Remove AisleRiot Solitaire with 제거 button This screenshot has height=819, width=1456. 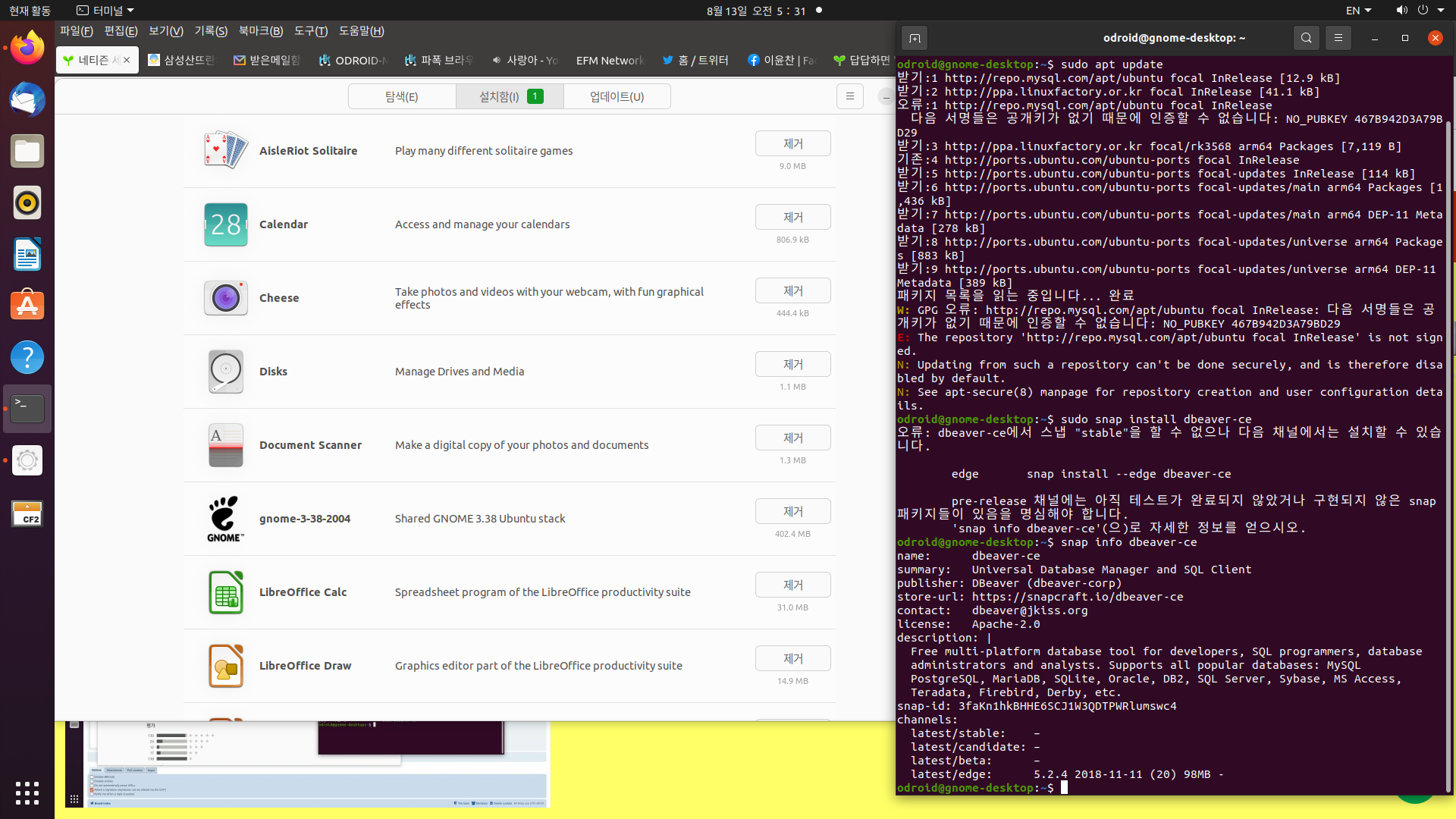point(792,143)
